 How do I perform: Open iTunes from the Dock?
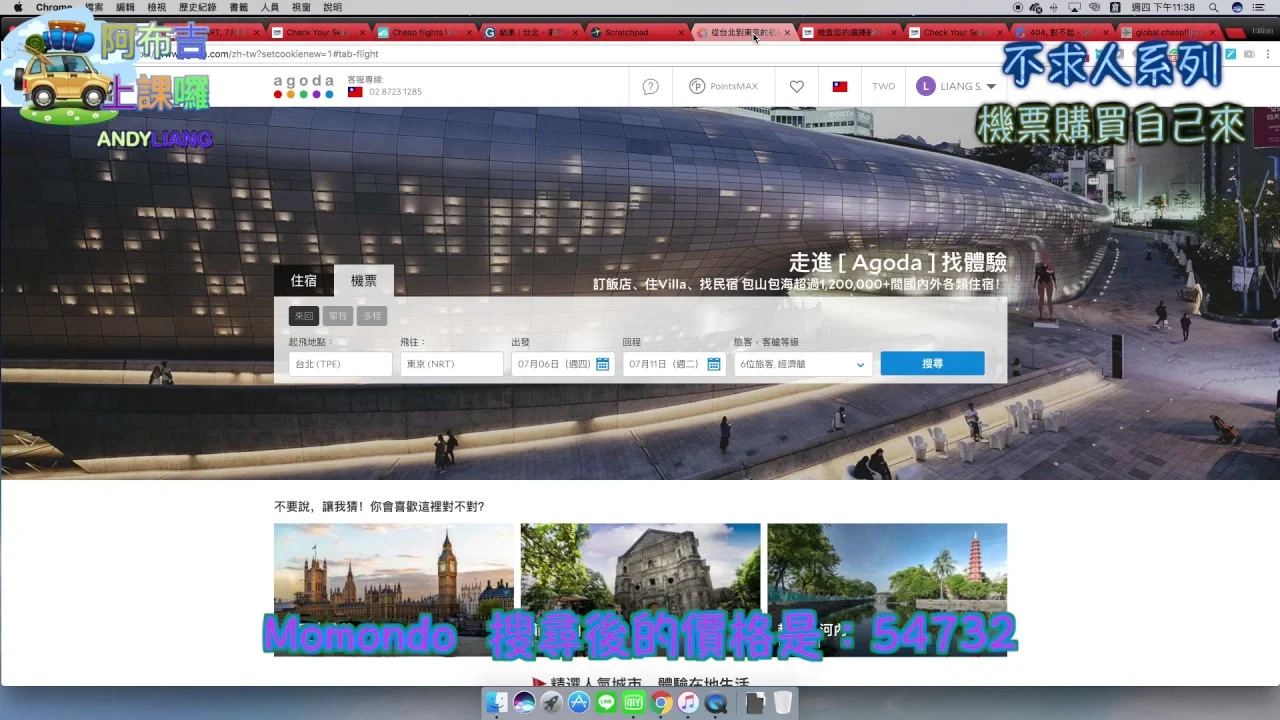click(688, 703)
